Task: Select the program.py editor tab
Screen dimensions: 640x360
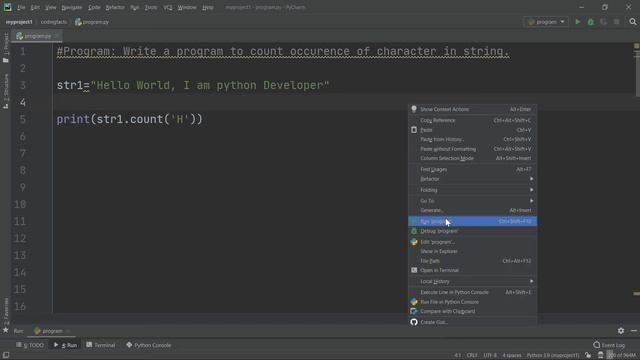Action: (x=37, y=36)
